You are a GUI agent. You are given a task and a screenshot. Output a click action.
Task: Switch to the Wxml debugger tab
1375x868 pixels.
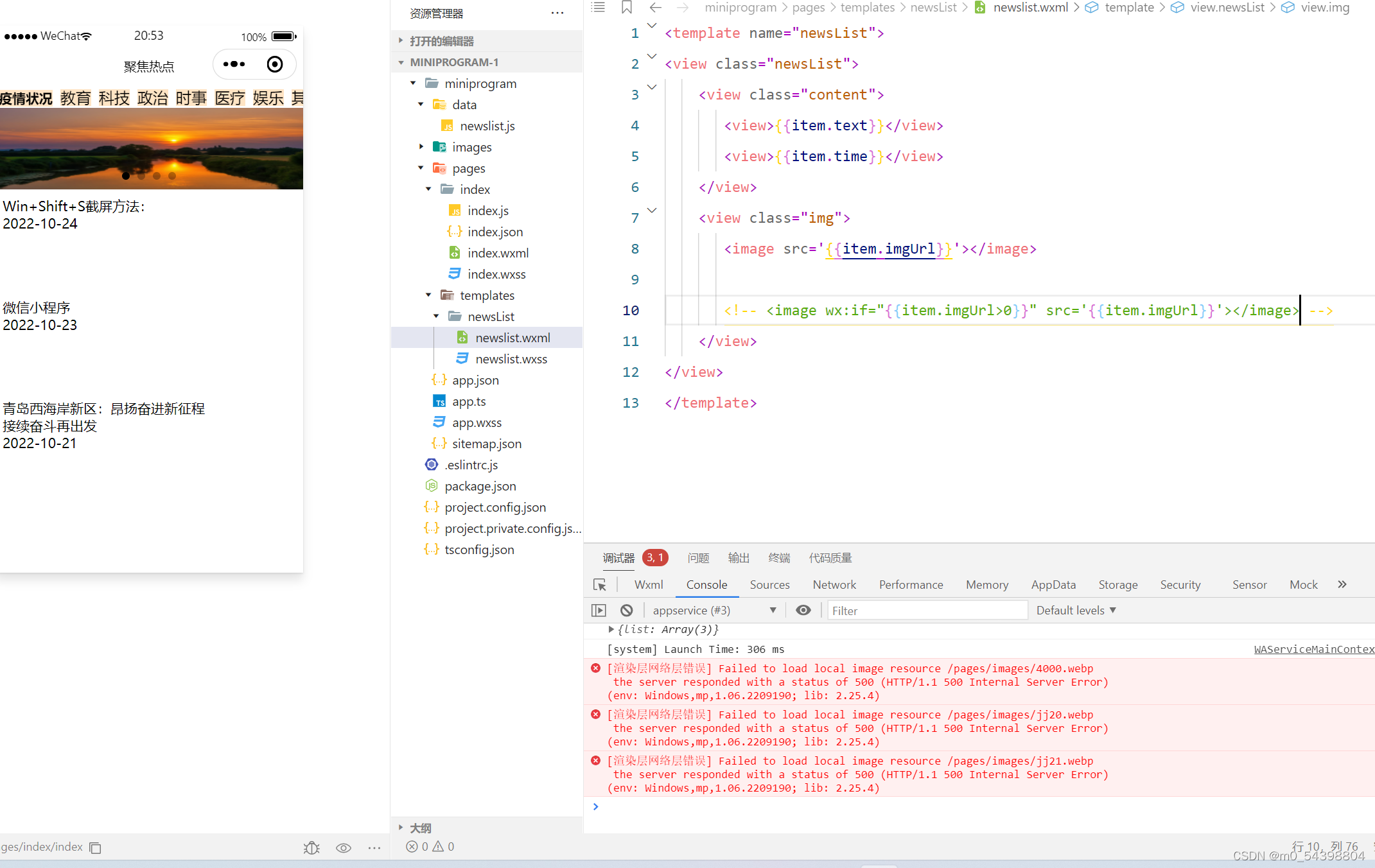649,584
